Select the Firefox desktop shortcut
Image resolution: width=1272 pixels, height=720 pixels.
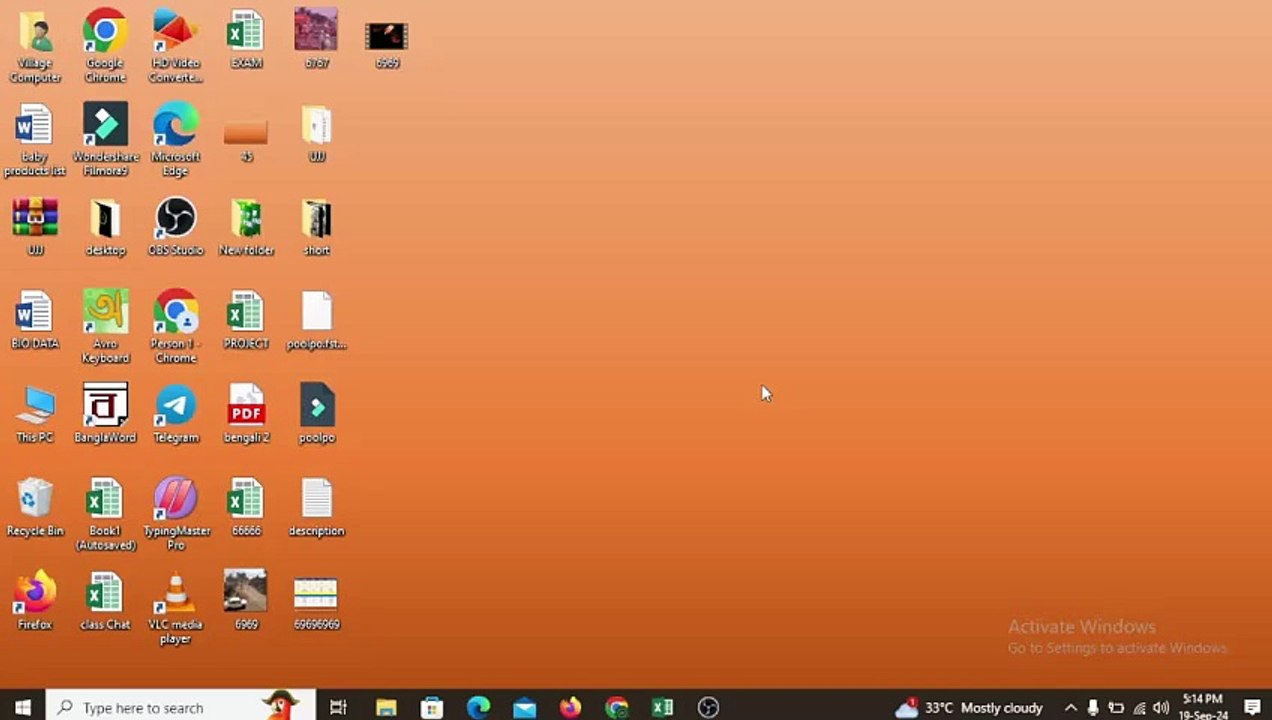35,600
